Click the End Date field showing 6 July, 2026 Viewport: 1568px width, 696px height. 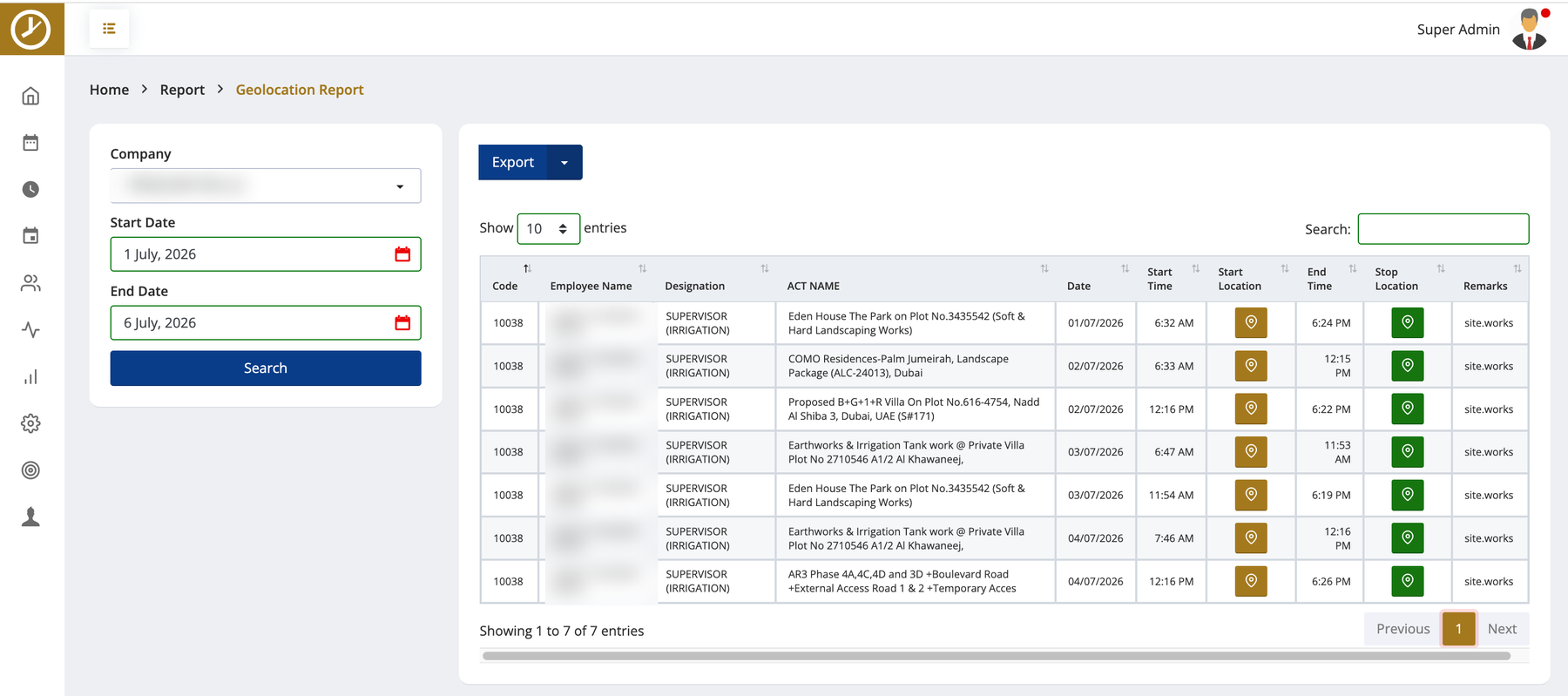click(x=266, y=323)
